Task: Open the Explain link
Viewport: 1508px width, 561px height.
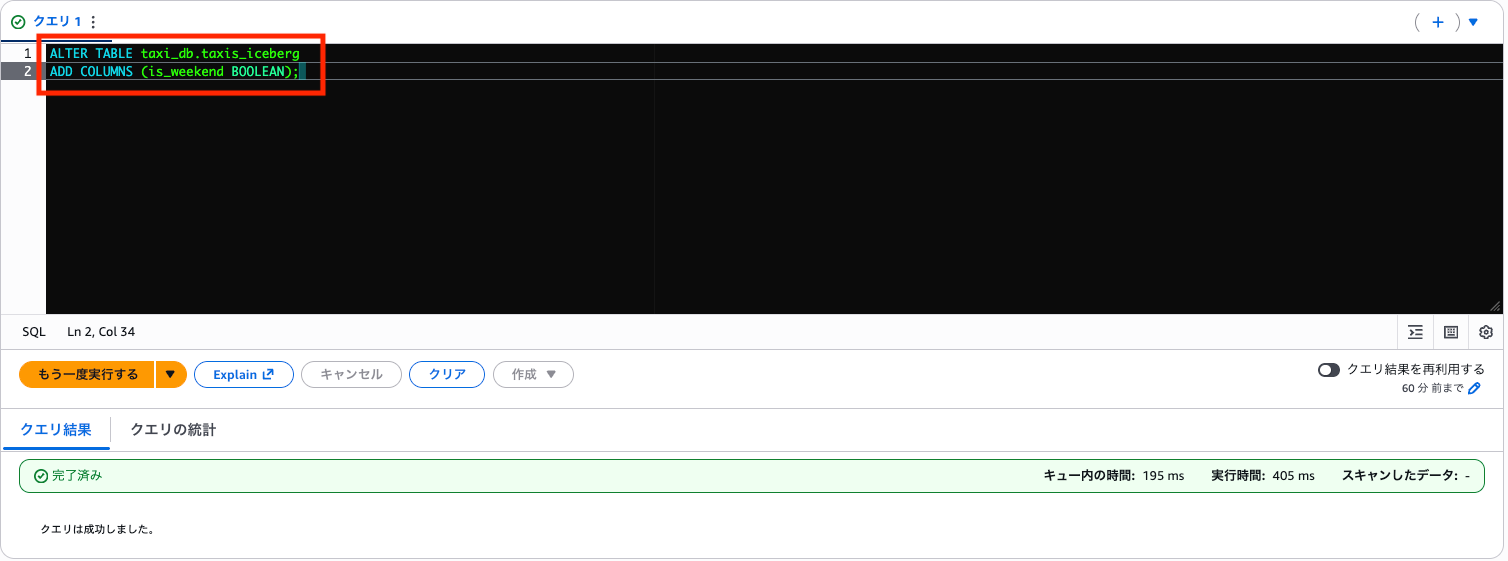Action: coord(244,375)
